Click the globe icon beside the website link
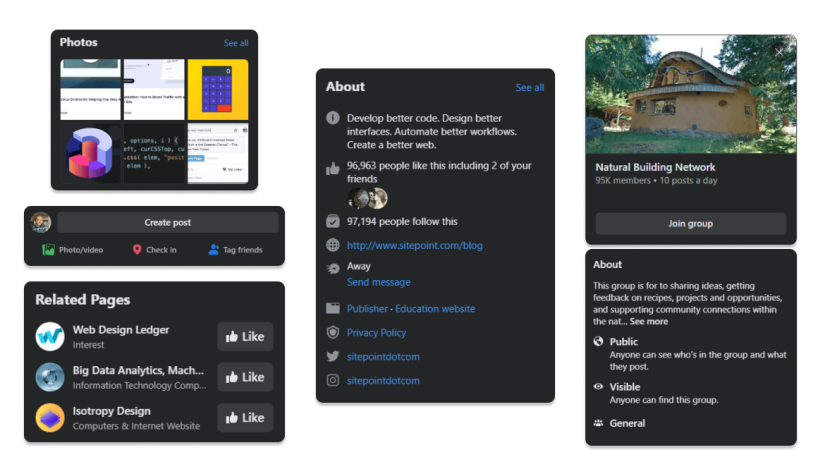Screen dimensions: 830x450 click(x=333, y=245)
